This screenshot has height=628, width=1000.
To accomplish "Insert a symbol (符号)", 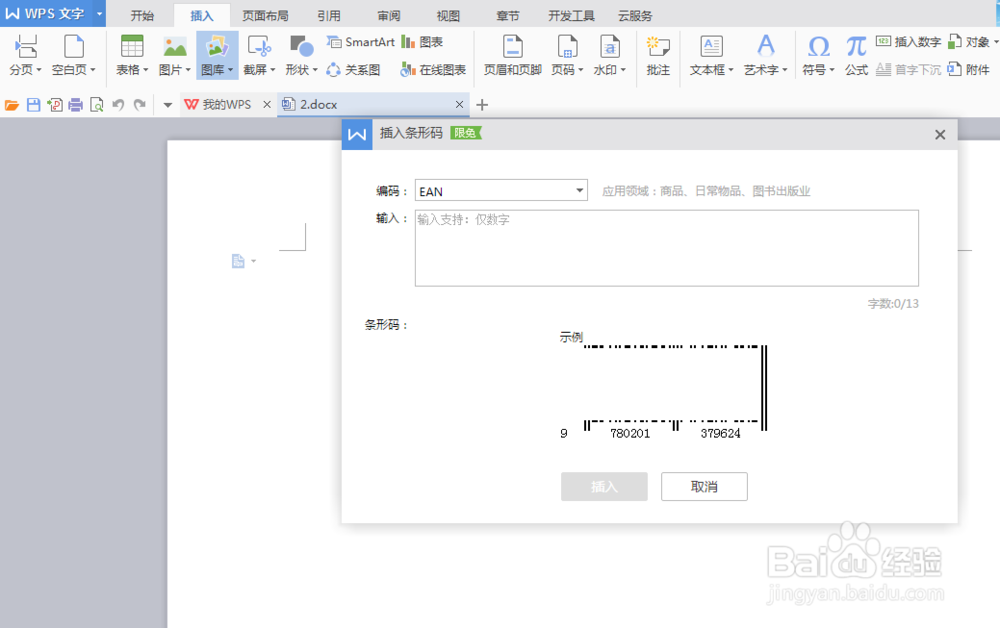I will point(818,55).
